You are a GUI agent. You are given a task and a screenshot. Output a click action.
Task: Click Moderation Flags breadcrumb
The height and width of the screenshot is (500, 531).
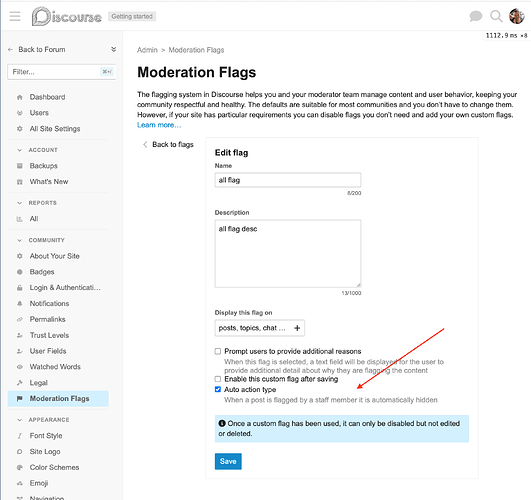pos(196,50)
